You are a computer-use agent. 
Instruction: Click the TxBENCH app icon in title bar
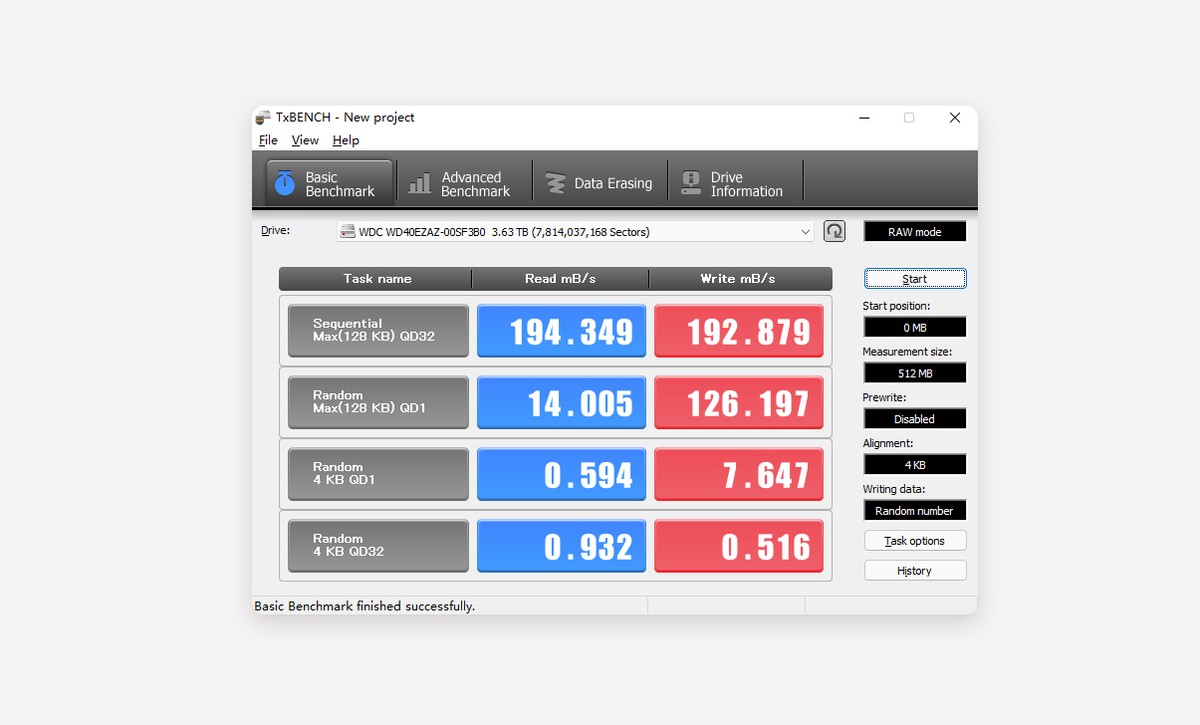(x=263, y=118)
